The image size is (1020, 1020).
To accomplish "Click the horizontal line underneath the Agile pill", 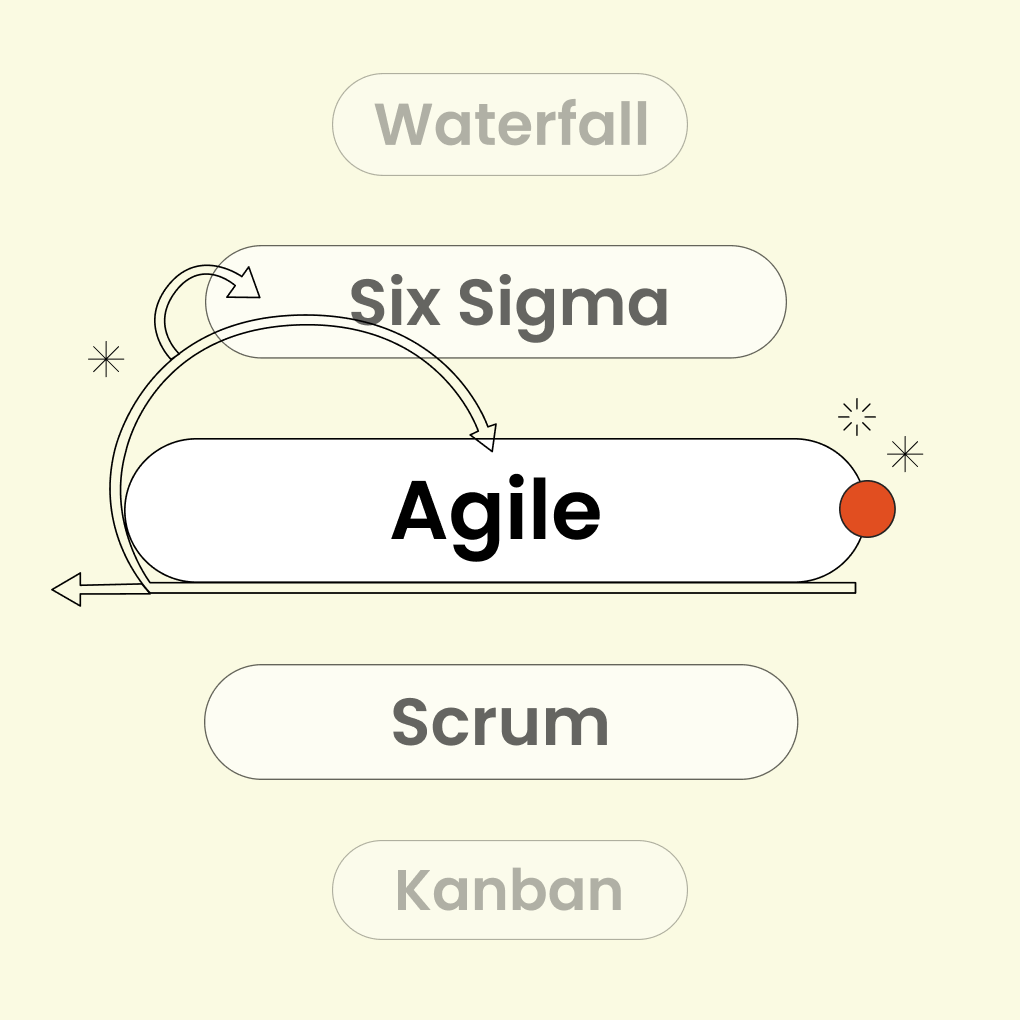I will (x=500, y=588).
